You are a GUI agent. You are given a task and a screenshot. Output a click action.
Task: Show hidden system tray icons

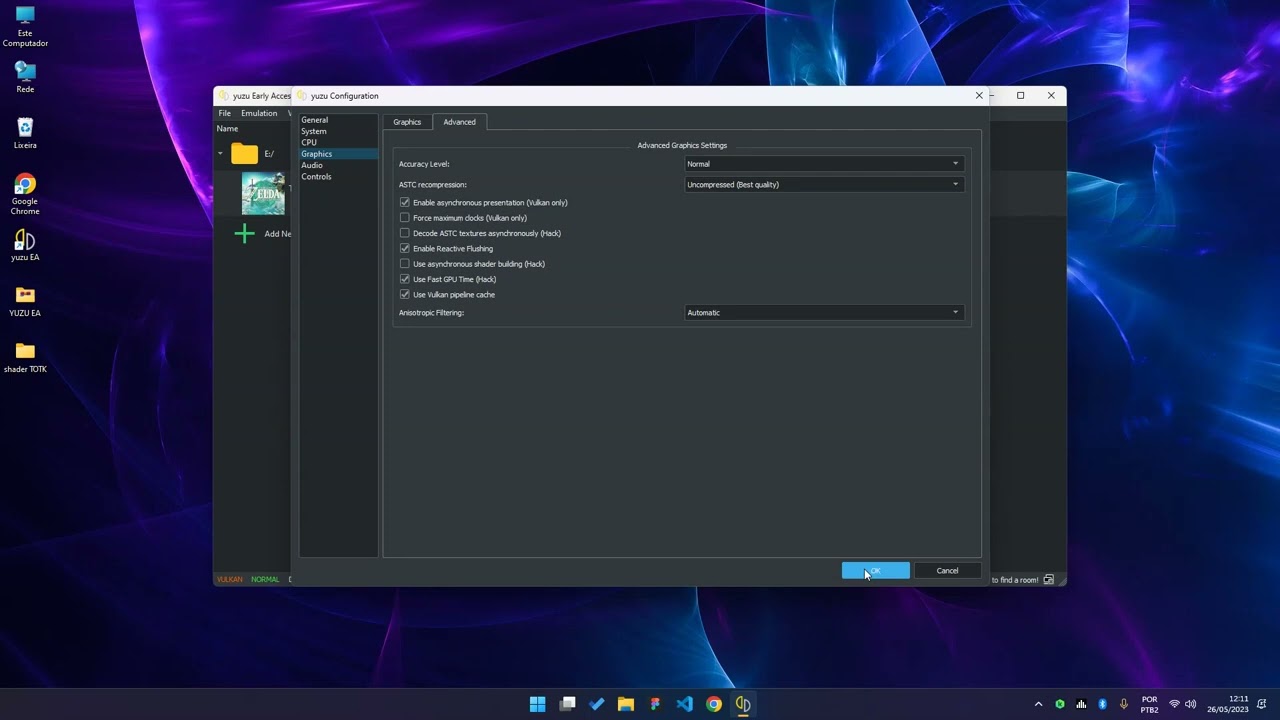(1038, 704)
